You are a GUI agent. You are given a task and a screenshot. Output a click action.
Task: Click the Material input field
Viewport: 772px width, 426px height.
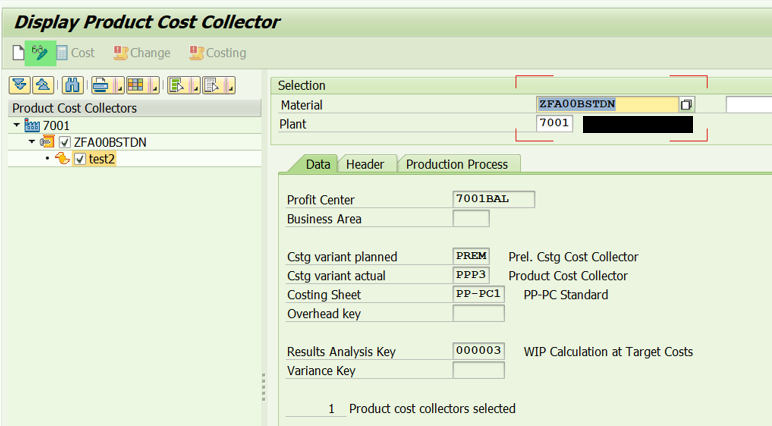coord(607,104)
